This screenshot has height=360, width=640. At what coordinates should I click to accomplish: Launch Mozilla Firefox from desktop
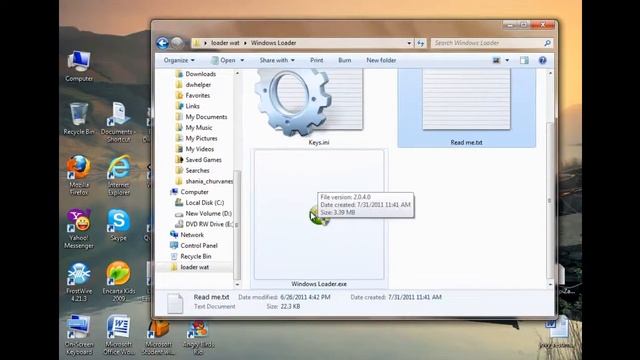(79, 176)
